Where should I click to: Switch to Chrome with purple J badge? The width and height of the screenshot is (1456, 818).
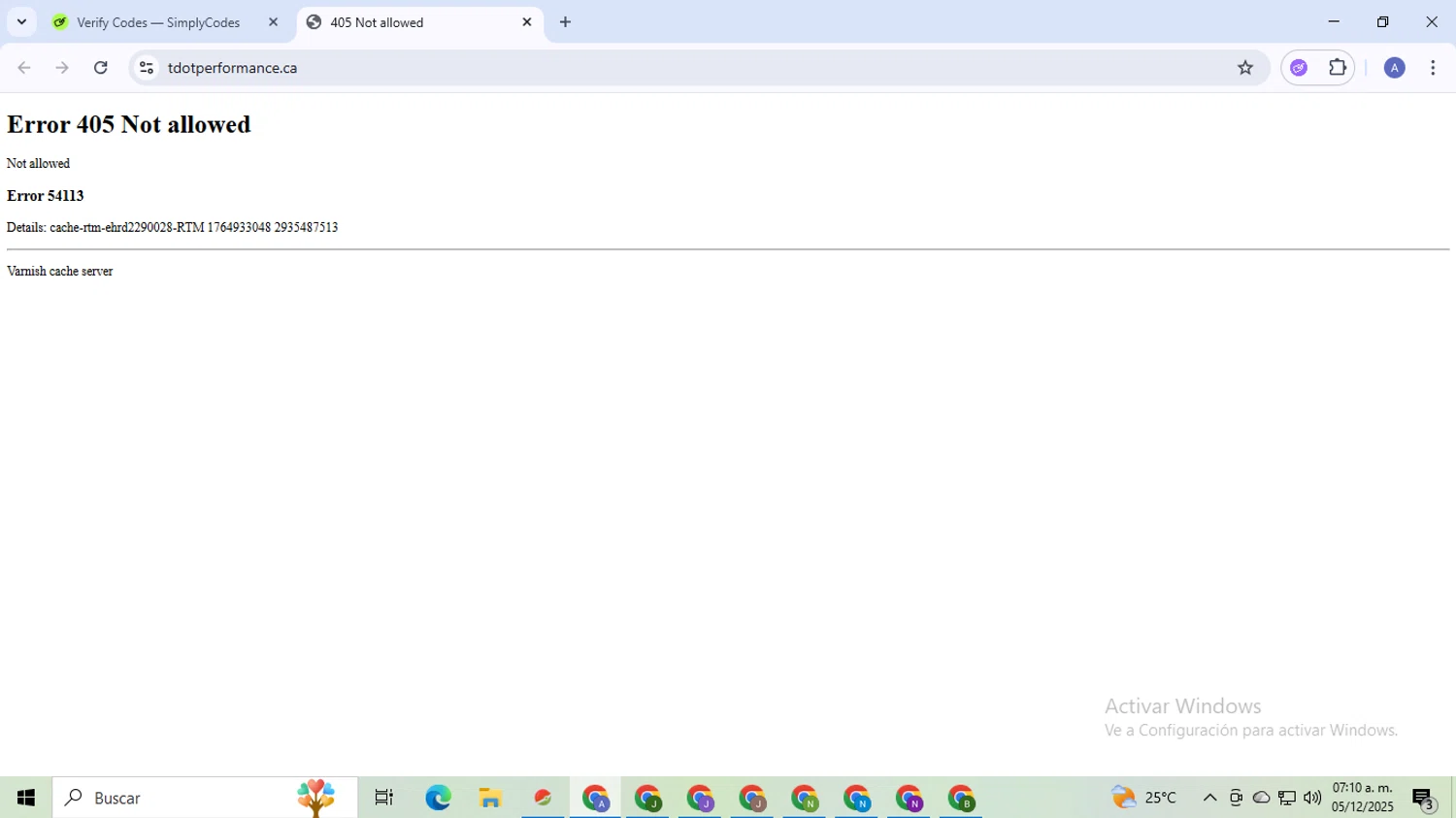(x=700, y=798)
